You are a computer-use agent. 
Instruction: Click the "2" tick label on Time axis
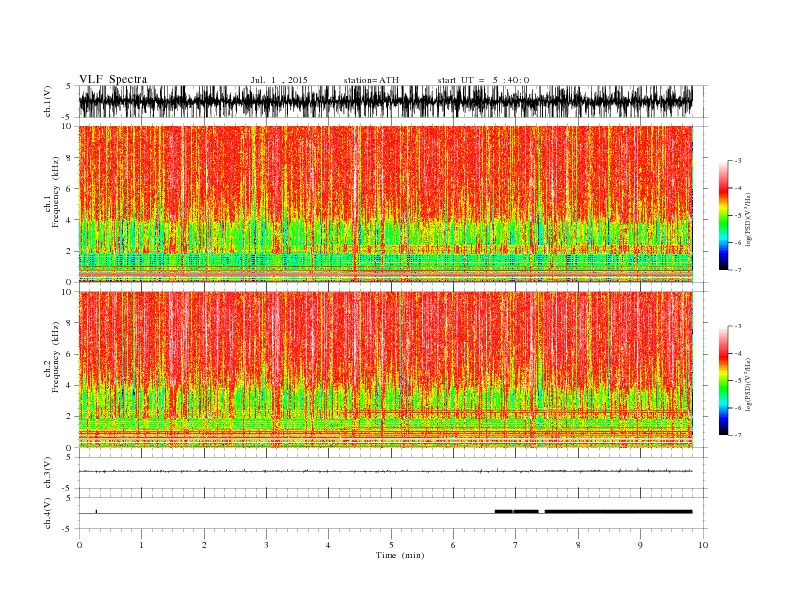204,545
